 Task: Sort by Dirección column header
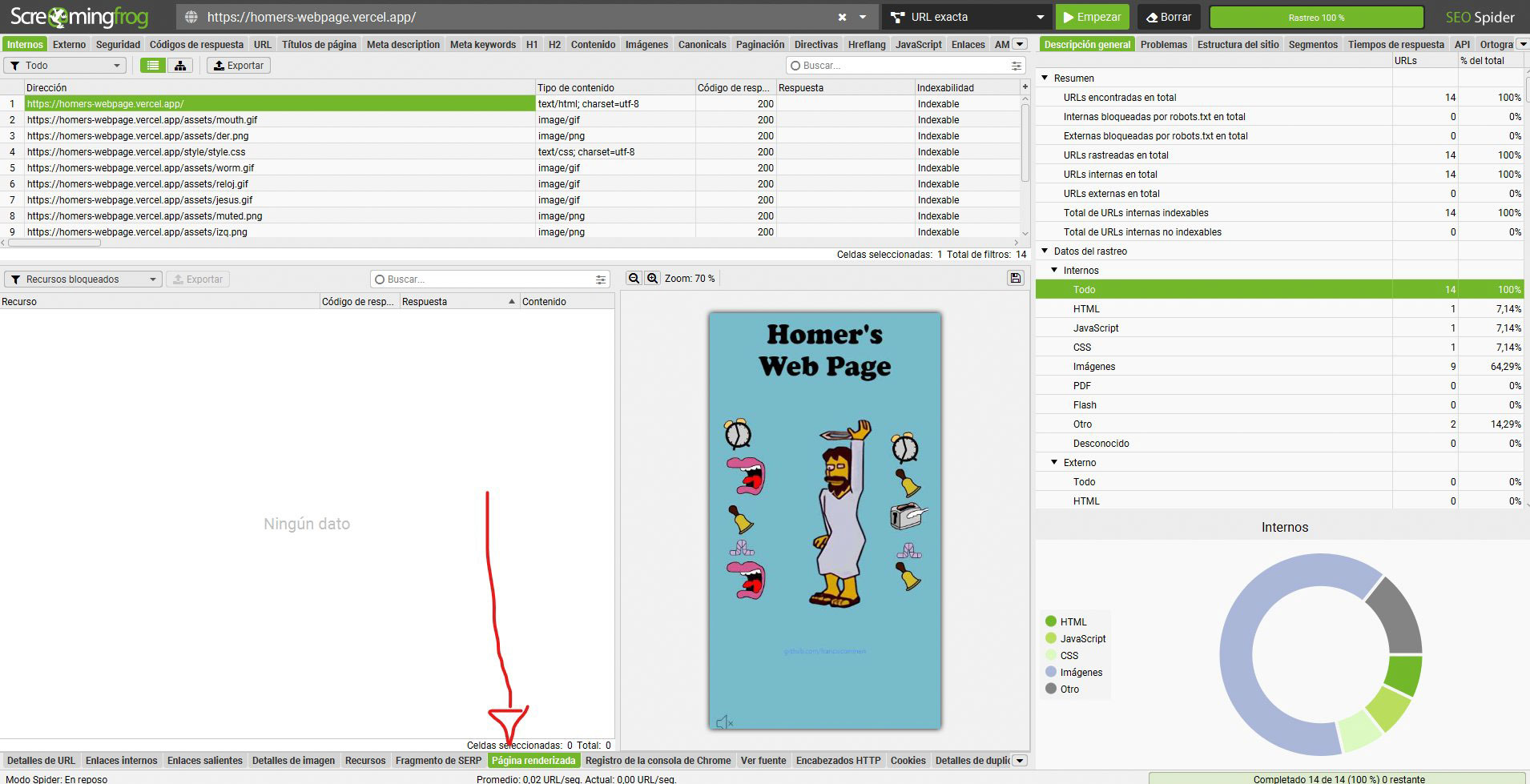(x=280, y=87)
